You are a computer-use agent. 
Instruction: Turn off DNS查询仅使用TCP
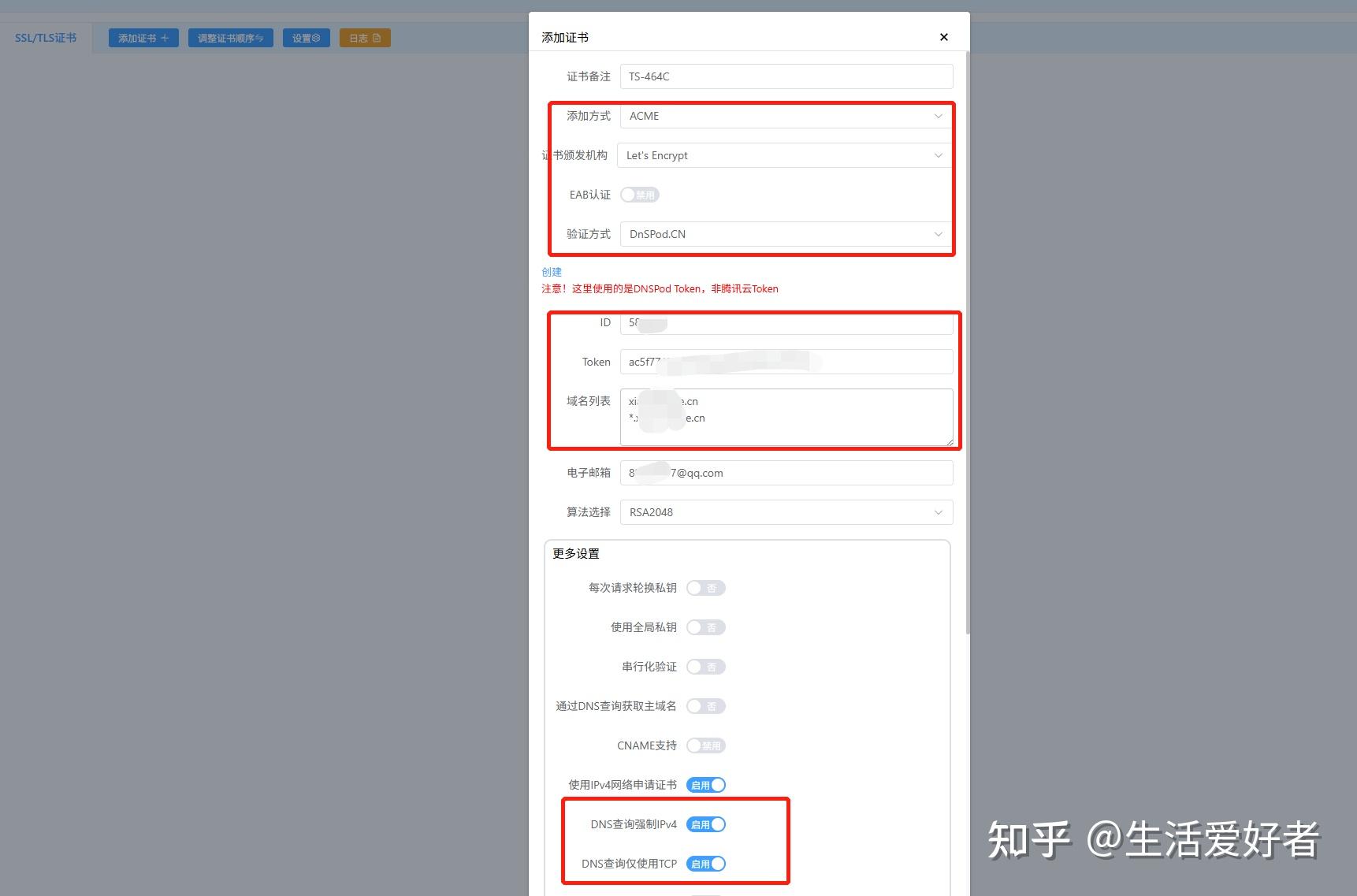[706, 864]
